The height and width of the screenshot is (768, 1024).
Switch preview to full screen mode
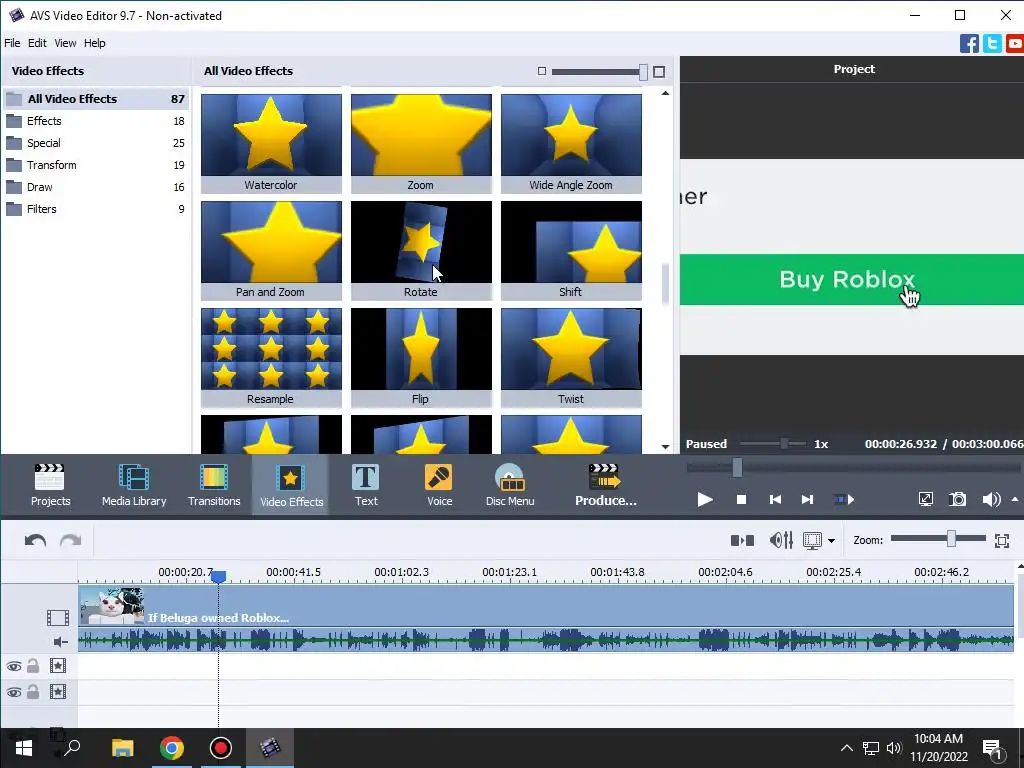pyautogui.click(x=925, y=500)
